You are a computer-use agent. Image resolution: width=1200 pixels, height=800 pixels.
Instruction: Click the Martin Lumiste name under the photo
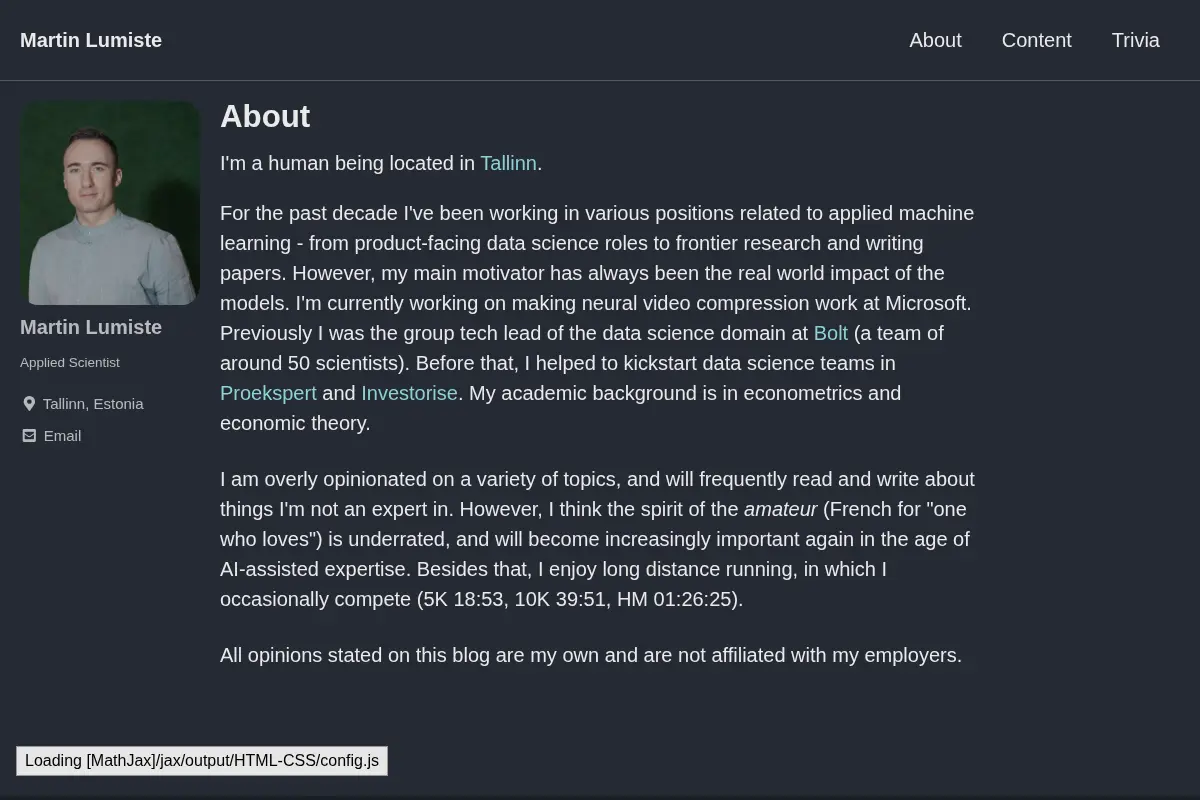pos(91,327)
